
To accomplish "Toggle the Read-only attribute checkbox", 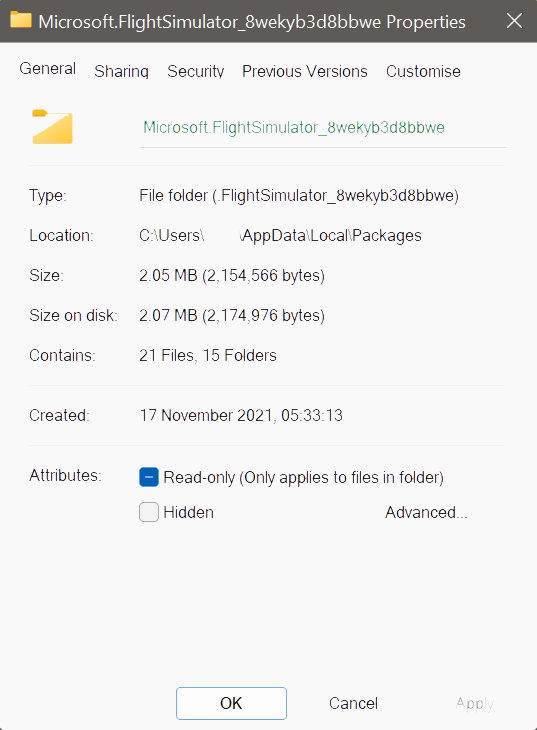I will pyautogui.click(x=149, y=477).
